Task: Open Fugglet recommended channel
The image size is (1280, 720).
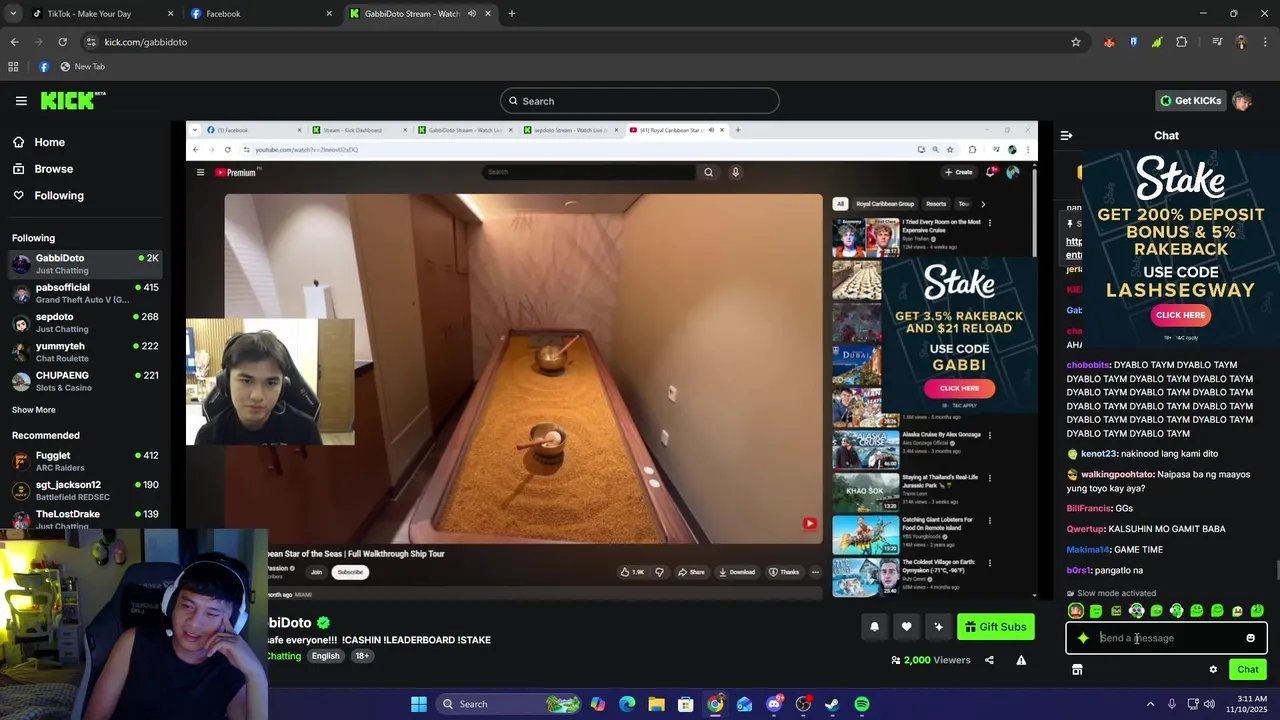Action: [86, 461]
